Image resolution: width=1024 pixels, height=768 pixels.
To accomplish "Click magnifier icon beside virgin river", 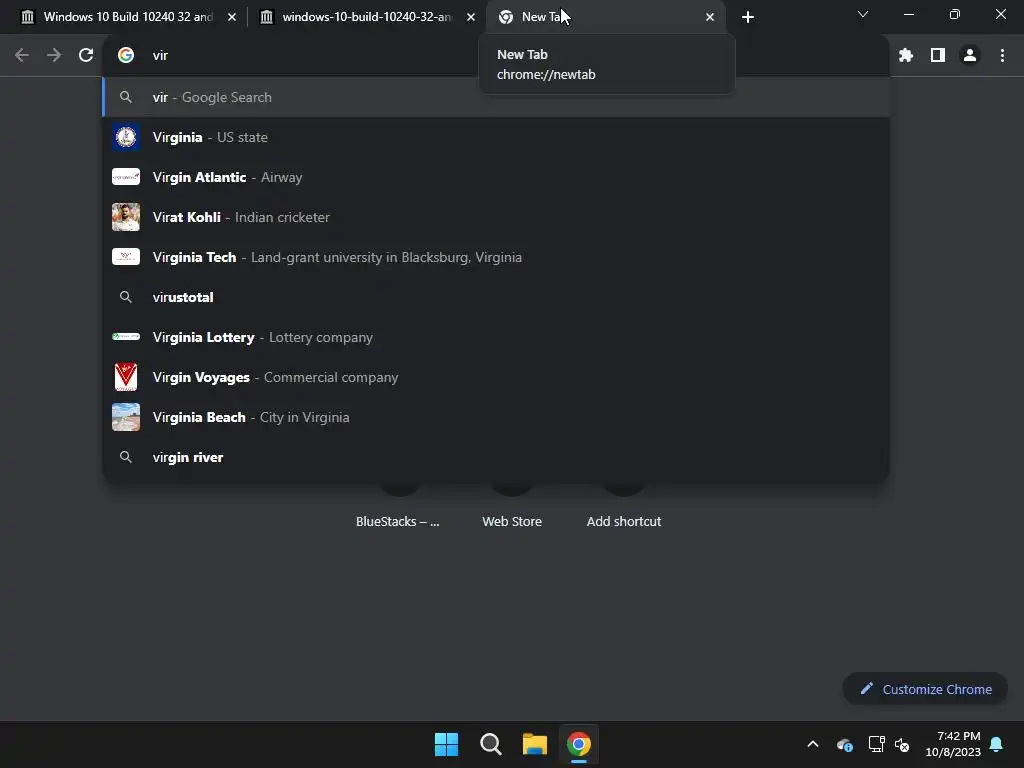I will [126, 457].
